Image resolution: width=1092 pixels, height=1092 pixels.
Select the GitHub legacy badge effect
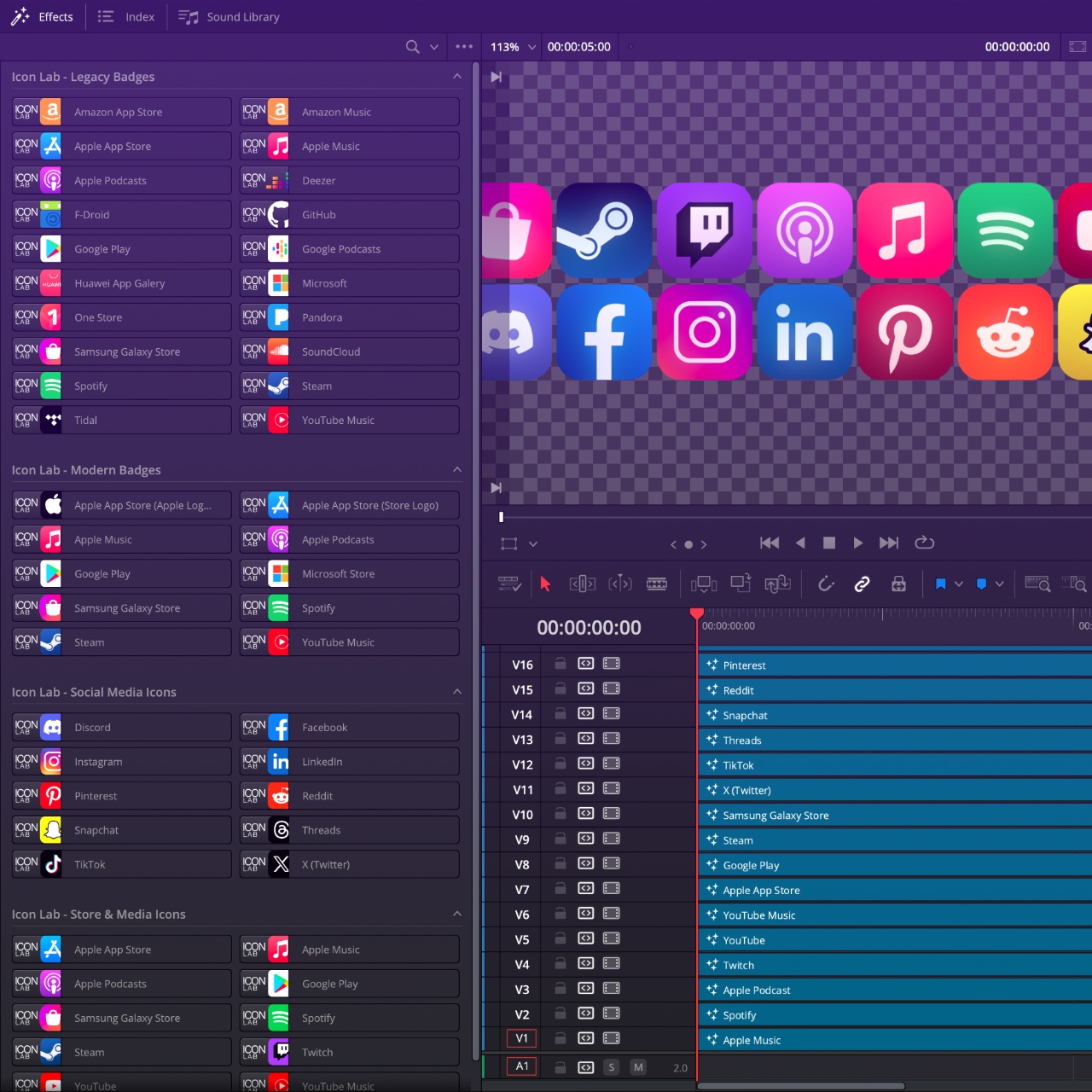(x=350, y=215)
